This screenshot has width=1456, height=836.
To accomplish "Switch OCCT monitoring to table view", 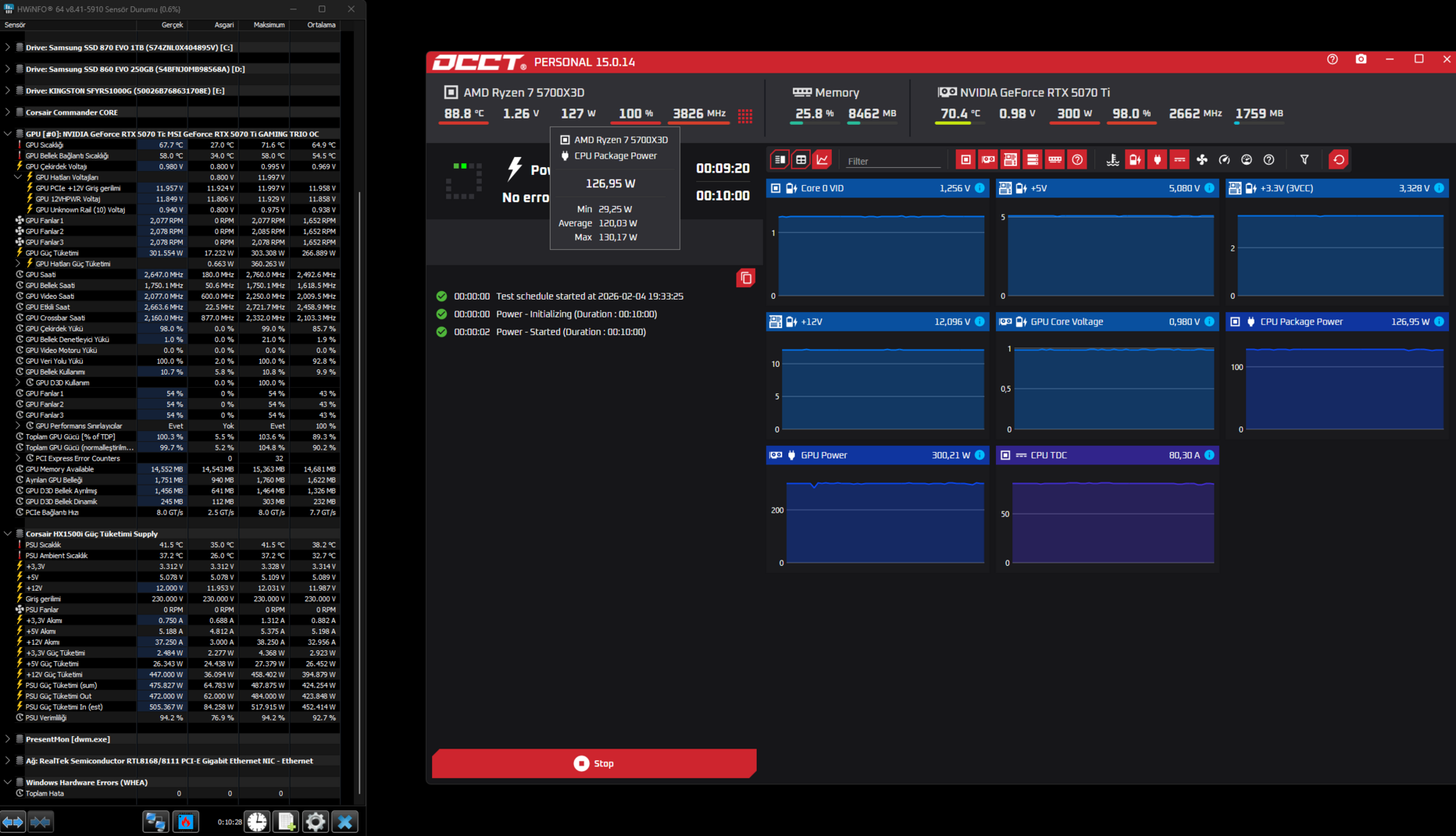I will pos(801,160).
